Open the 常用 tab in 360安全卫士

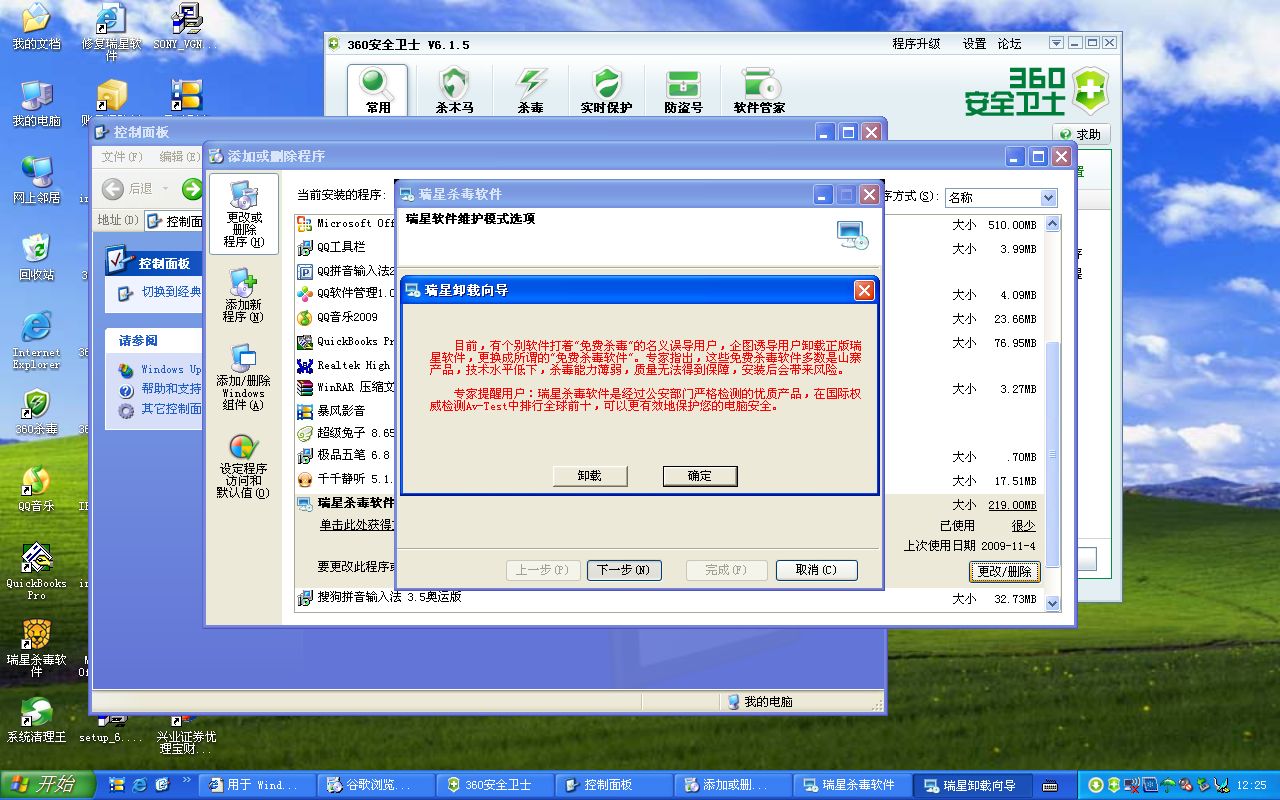[x=378, y=91]
